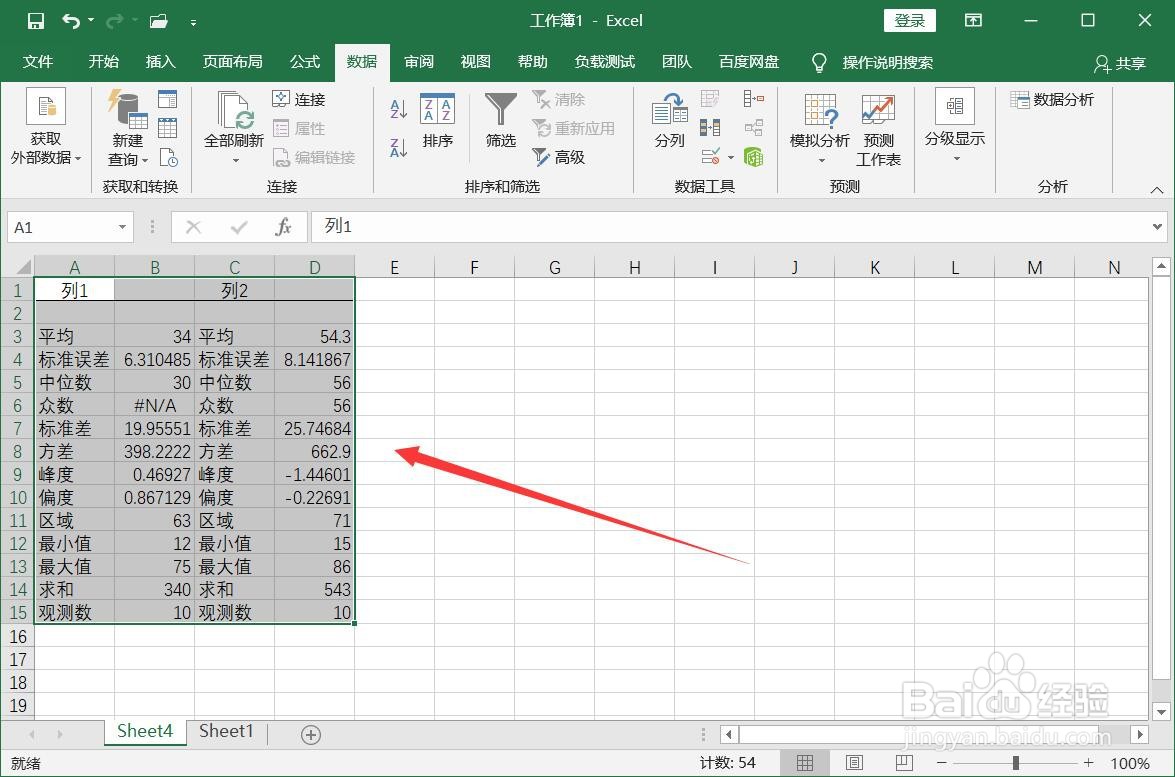Switch to the 审阅 (Review) tab

coord(418,61)
